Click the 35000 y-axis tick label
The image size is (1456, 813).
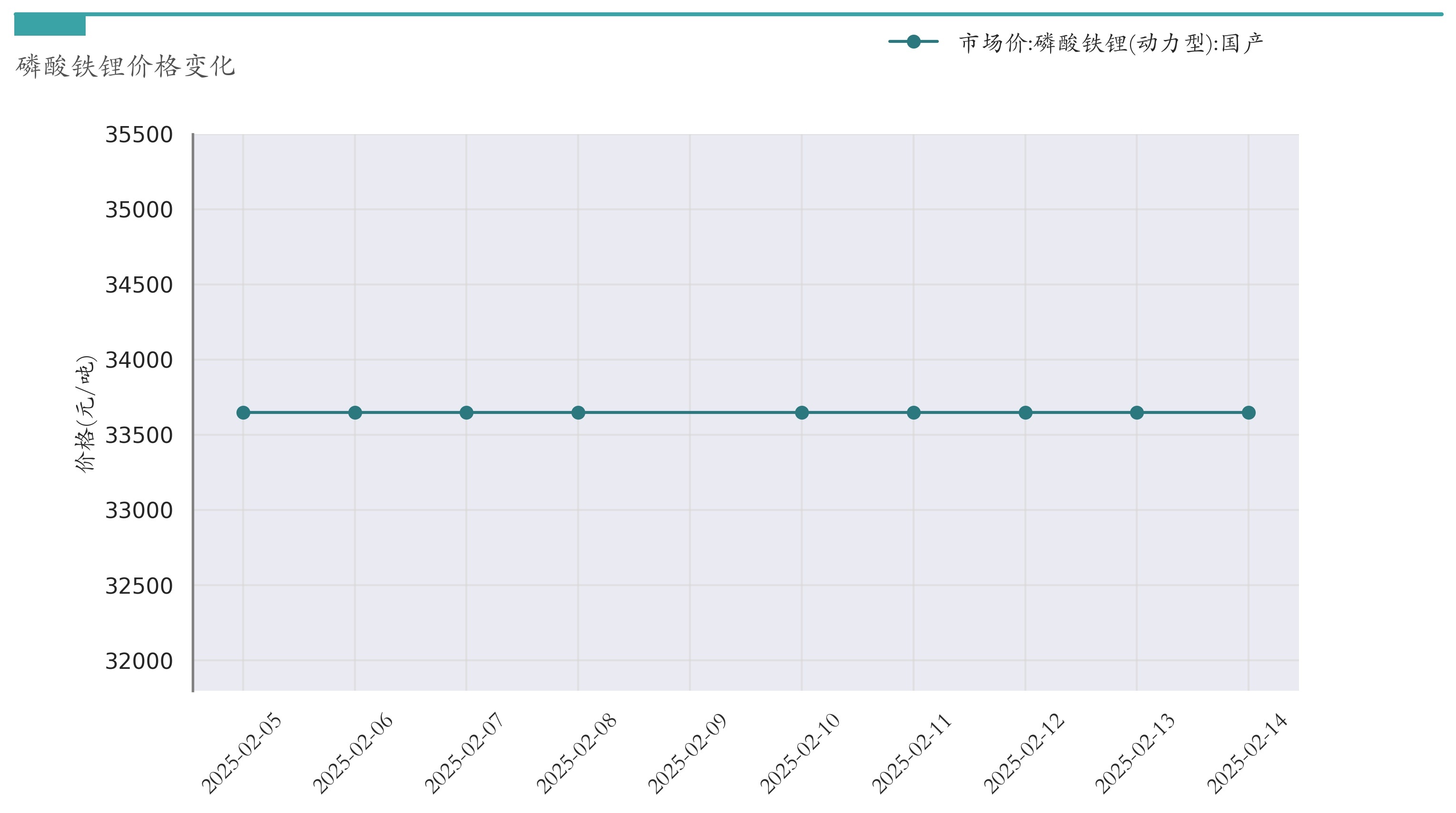139,210
